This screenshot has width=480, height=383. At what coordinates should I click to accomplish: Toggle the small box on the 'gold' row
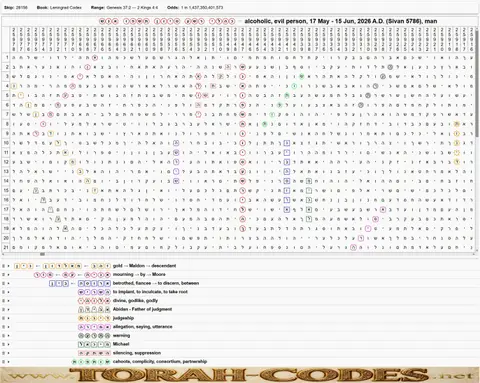(3, 266)
